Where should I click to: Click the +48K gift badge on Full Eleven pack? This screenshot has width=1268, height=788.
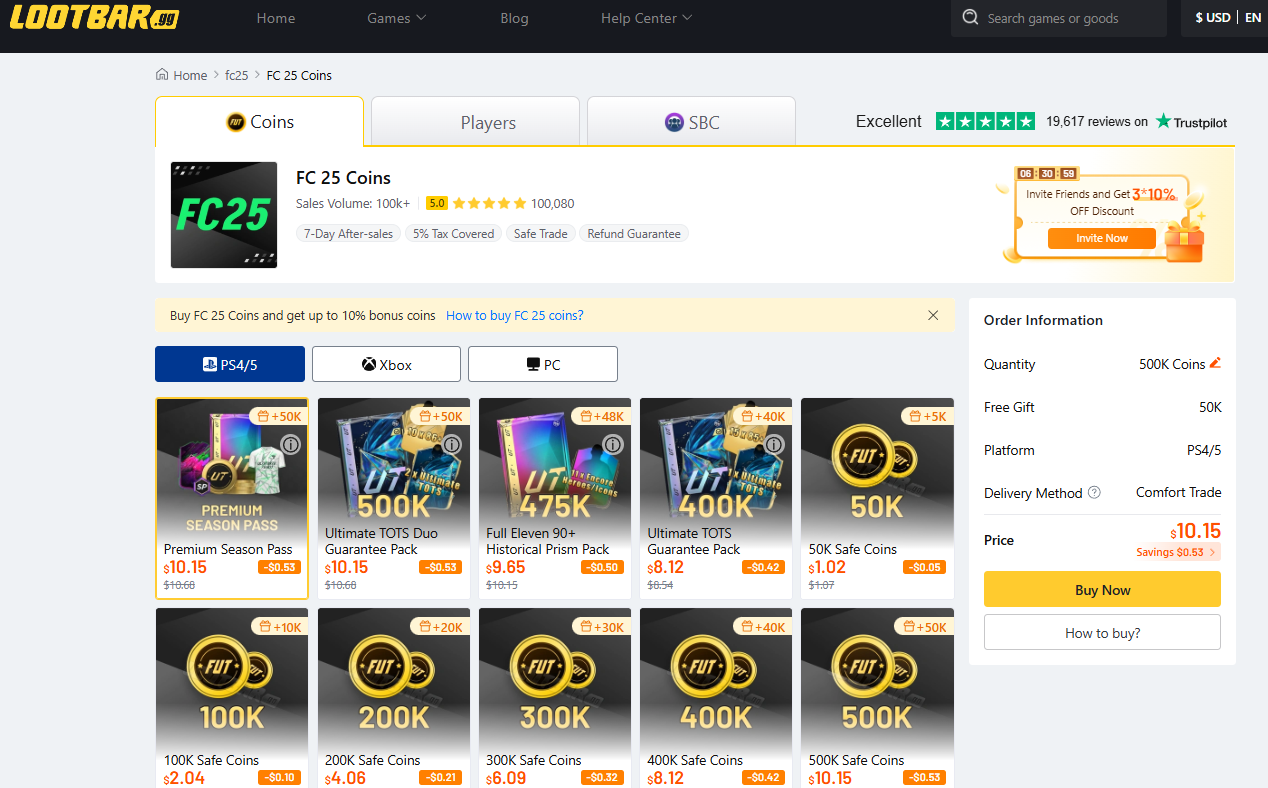coord(601,416)
